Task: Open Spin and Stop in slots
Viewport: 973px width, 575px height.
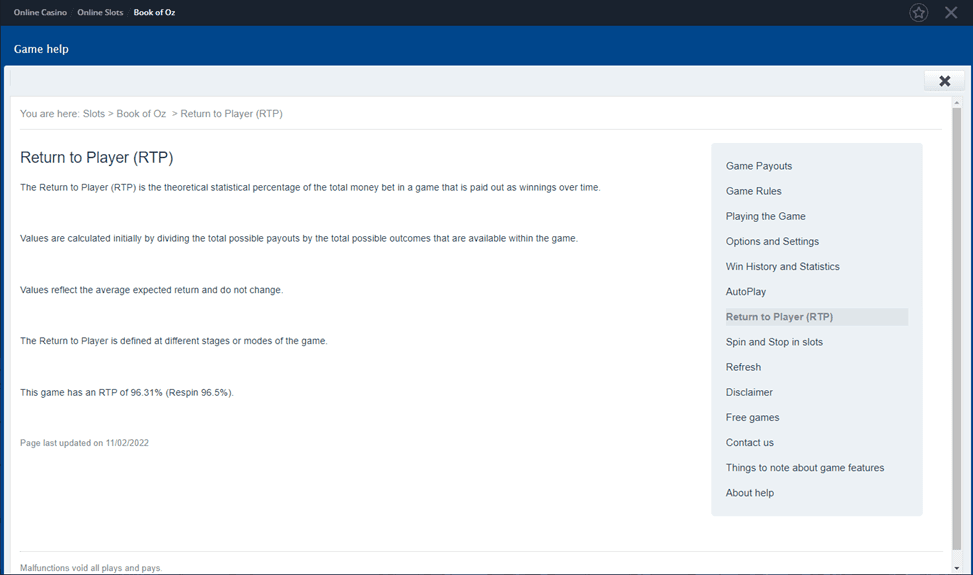Action: point(774,342)
